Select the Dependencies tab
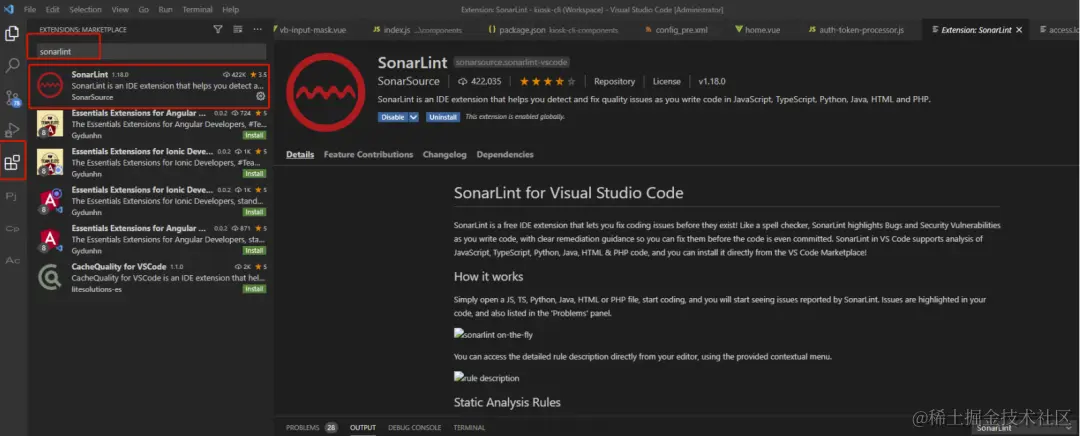Viewport: 1080px width, 436px height. pos(505,154)
